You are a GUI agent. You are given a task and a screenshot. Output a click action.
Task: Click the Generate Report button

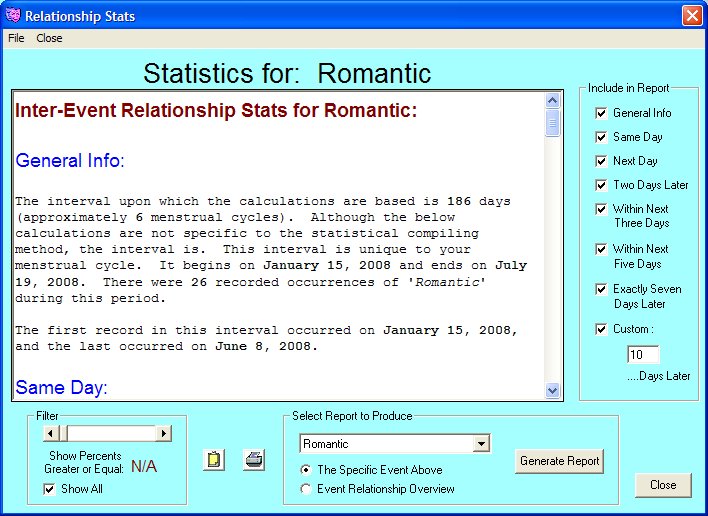(559, 461)
